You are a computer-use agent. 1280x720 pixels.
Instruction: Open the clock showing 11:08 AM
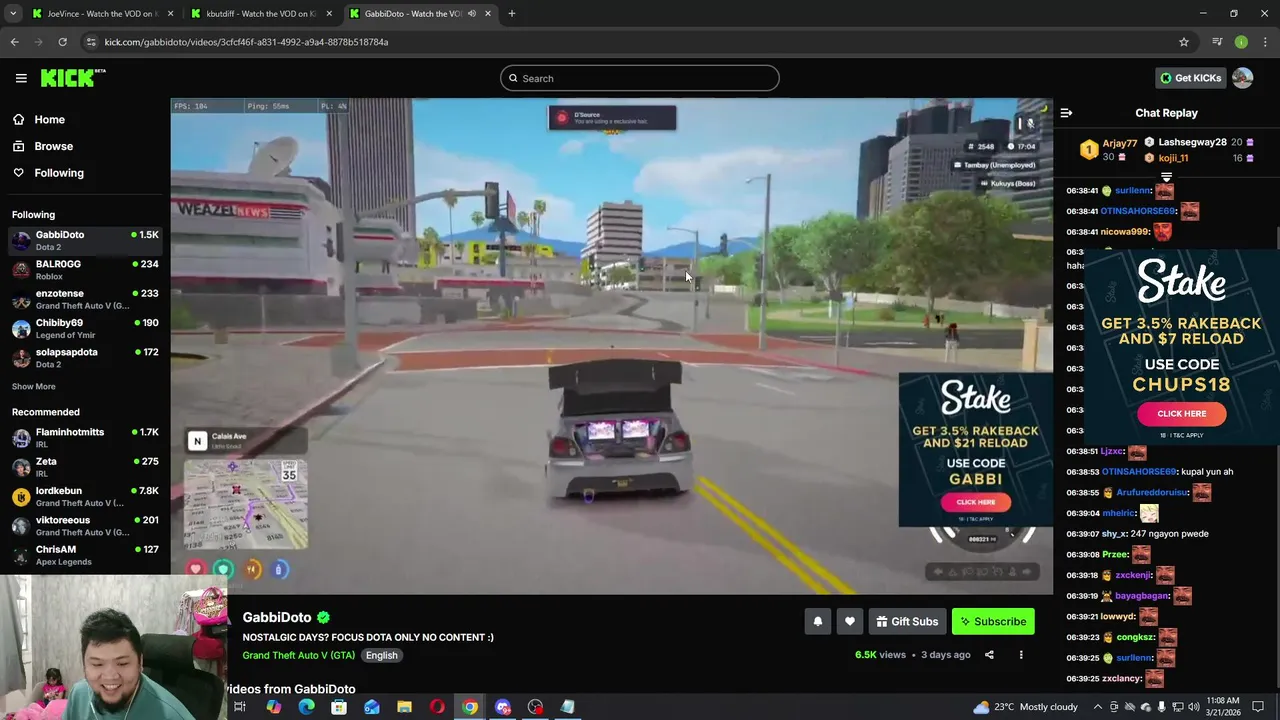coord(1223,706)
